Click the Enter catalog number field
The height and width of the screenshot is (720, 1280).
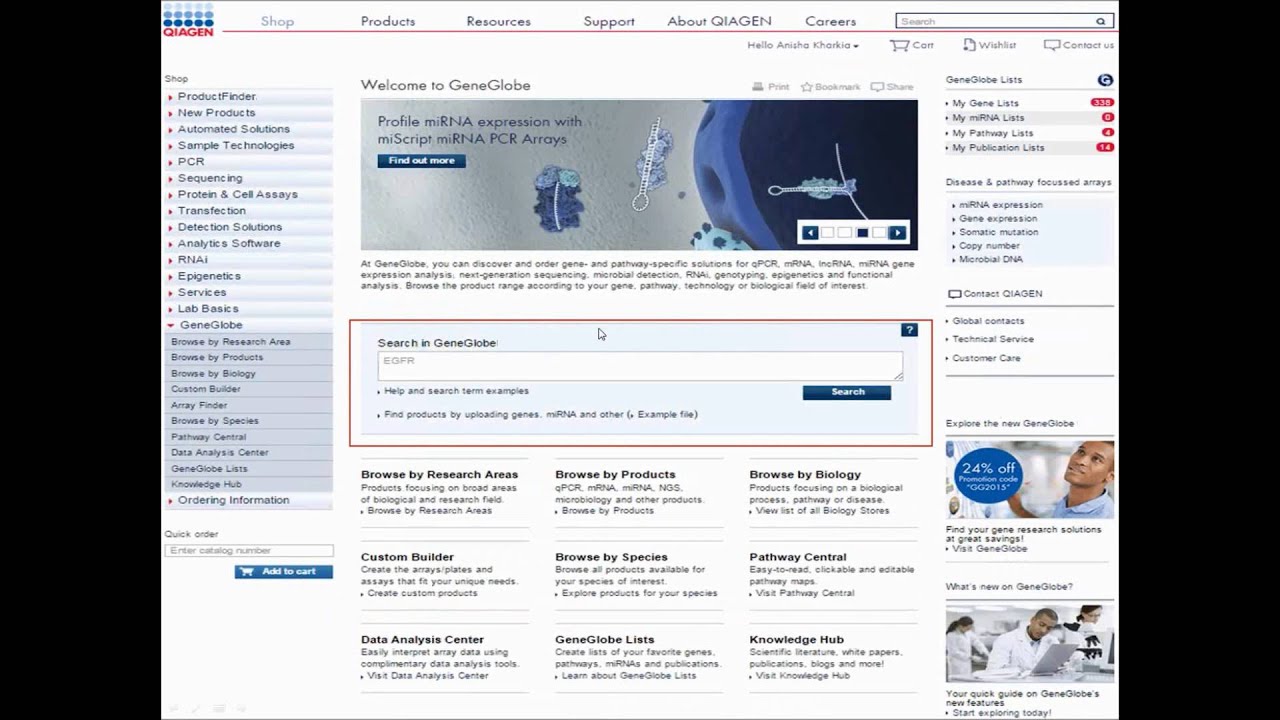click(x=249, y=551)
